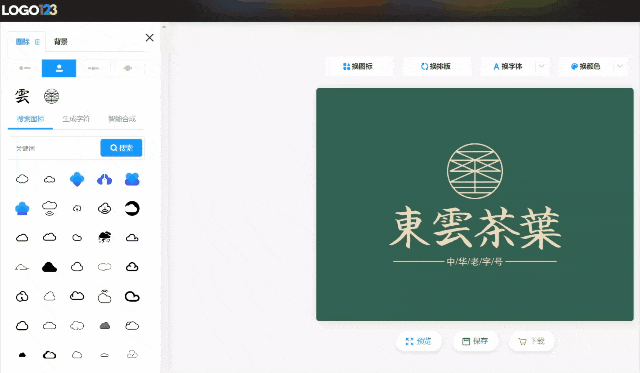Close the left icon panel with X

(149, 38)
